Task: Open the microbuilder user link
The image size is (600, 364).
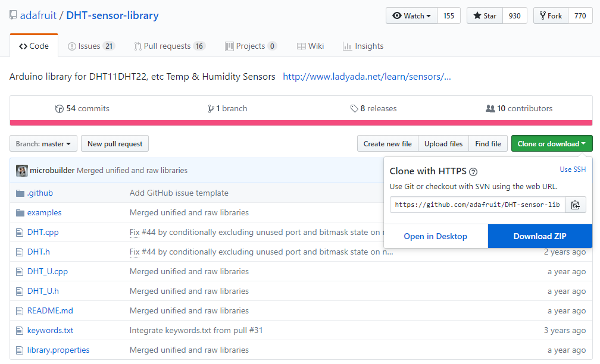Action: tap(52, 170)
